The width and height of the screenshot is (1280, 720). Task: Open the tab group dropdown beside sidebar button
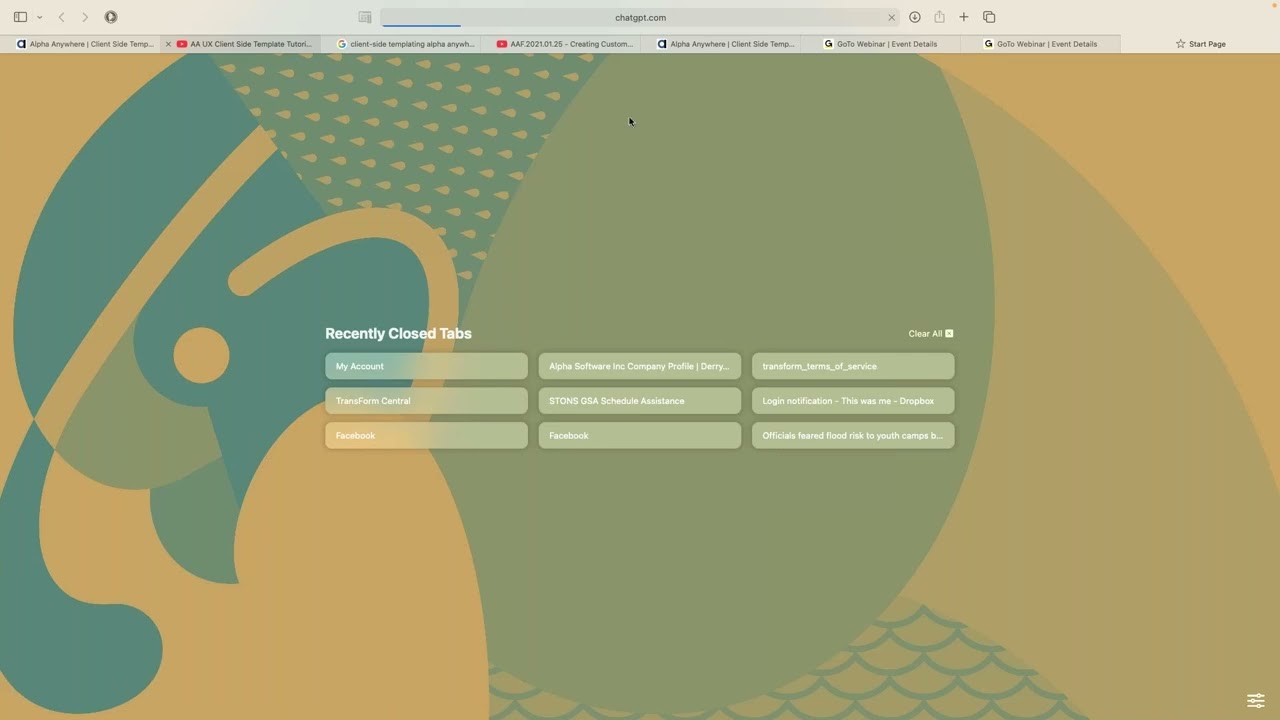[40, 17]
